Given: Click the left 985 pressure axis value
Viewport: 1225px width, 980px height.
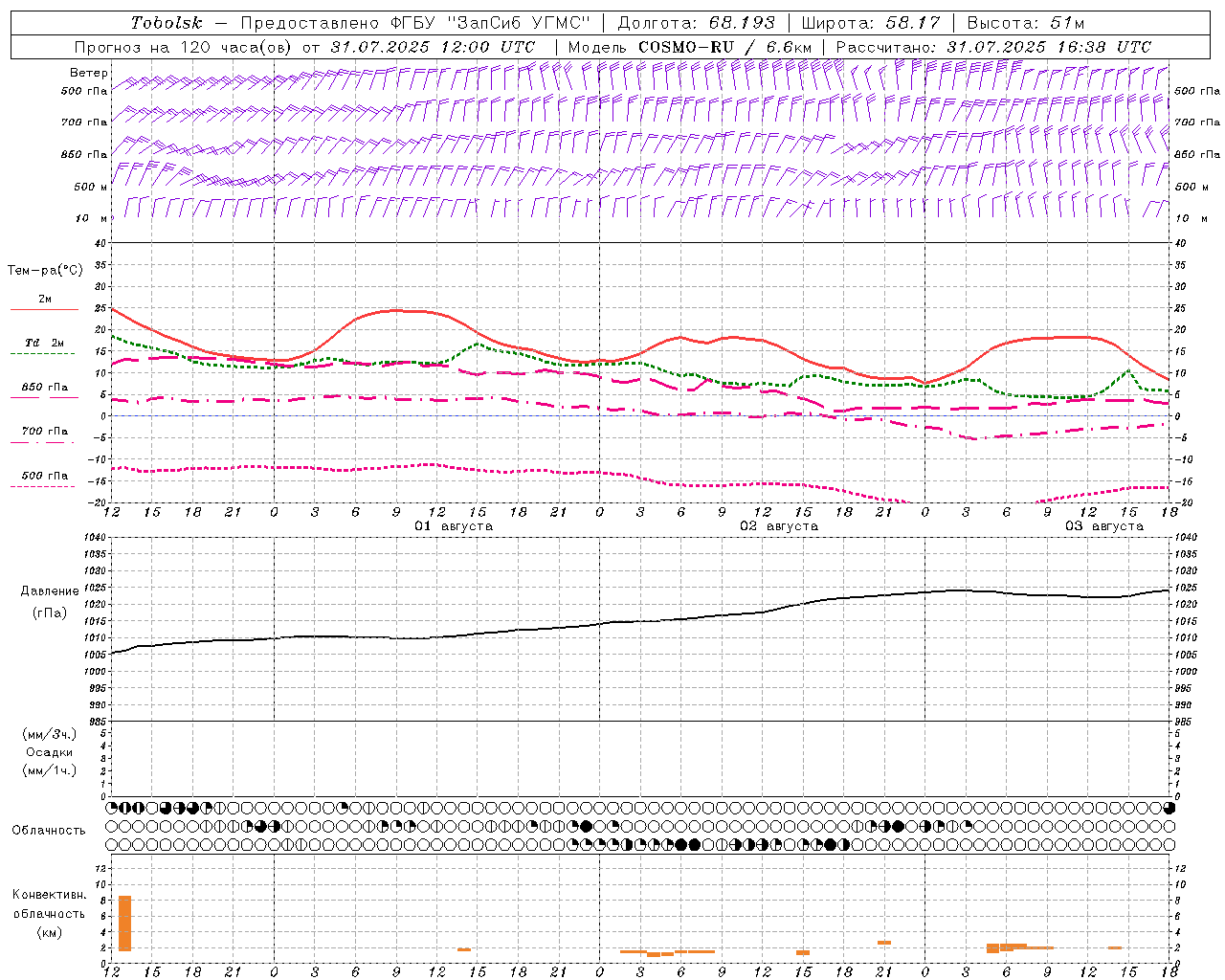Looking at the screenshot, I should tap(96, 722).
